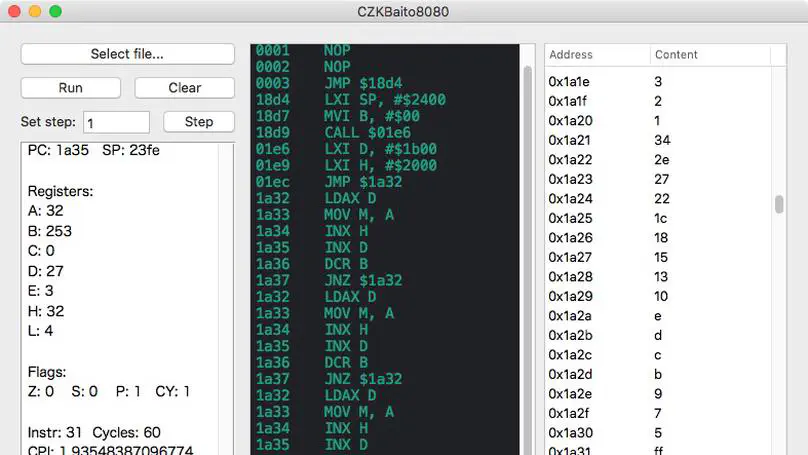Focus the Set step input field
Viewport: 808px width, 455px height.
coord(116,122)
